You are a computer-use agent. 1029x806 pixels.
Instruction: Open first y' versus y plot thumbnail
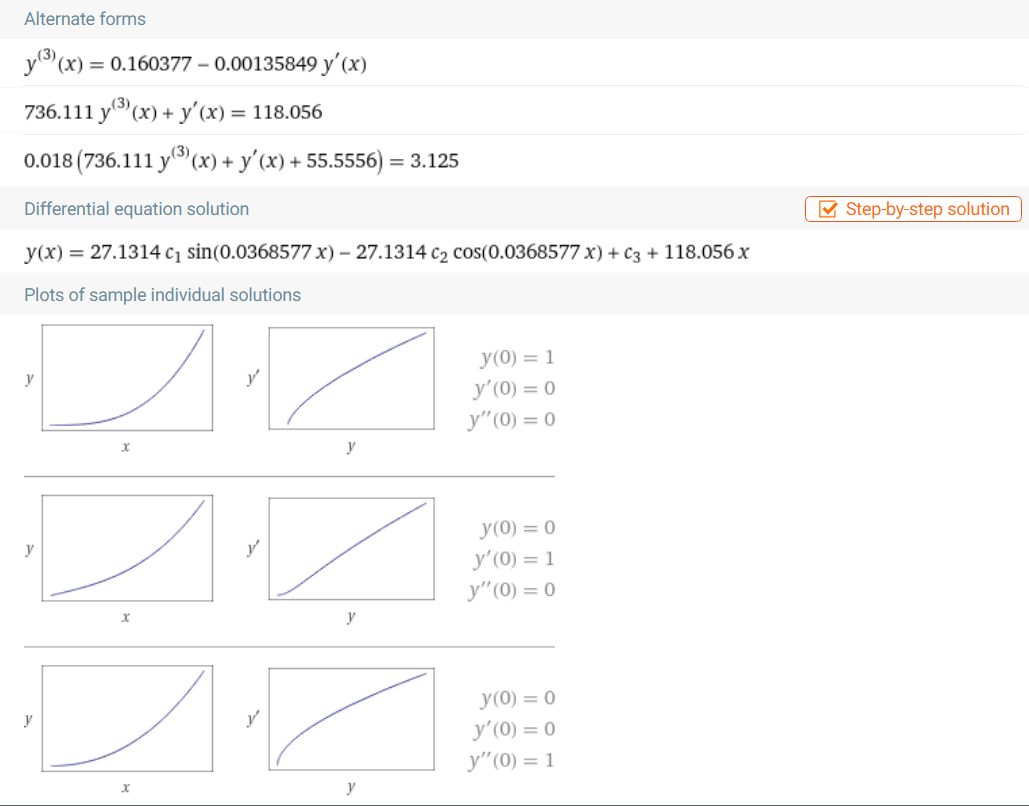352,379
